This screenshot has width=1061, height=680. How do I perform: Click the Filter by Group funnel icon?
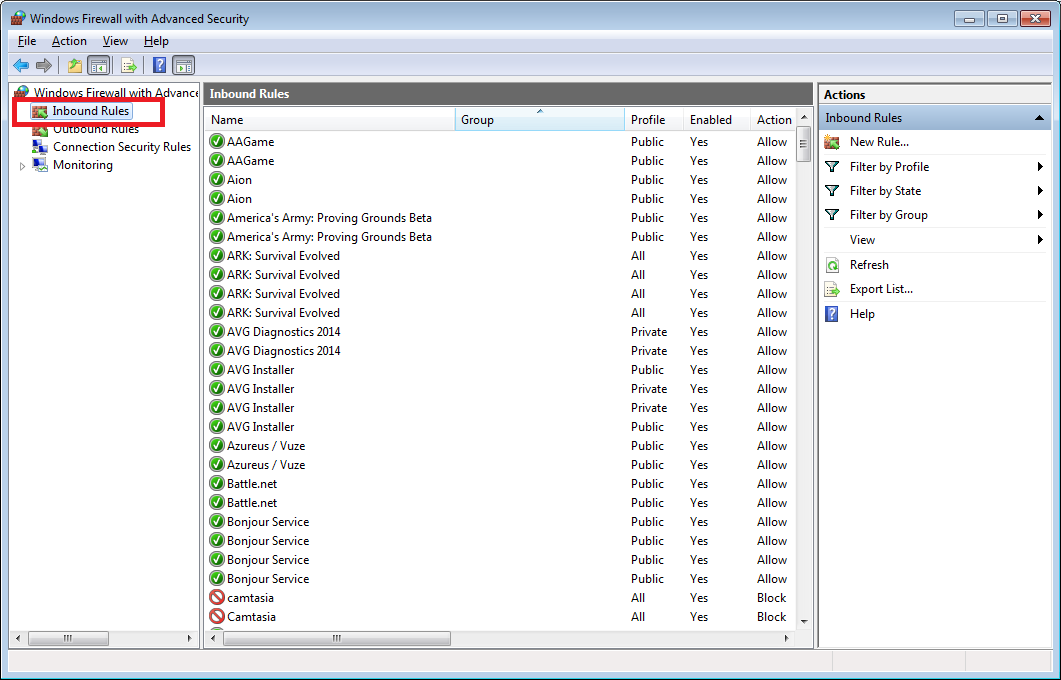pos(832,215)
